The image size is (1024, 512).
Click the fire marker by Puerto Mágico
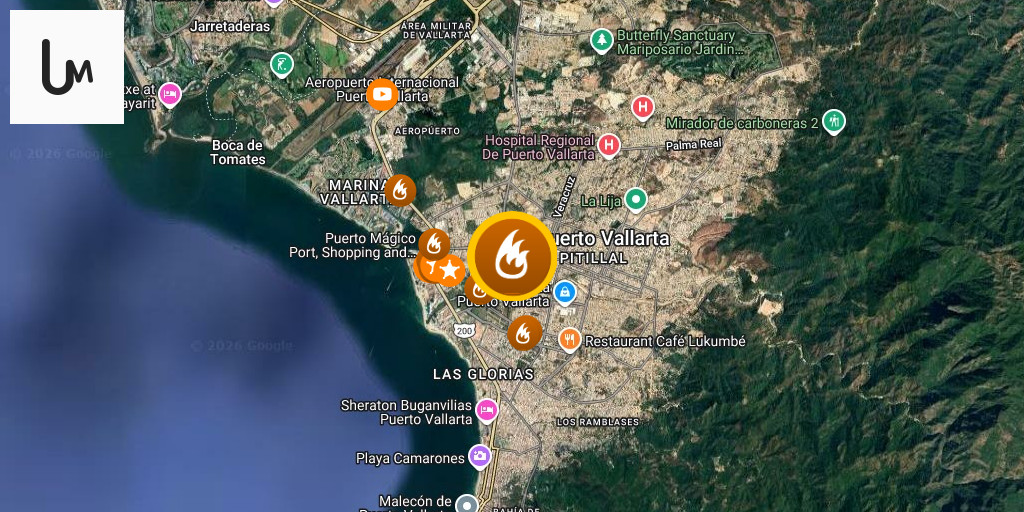click(x=434, y=244)
